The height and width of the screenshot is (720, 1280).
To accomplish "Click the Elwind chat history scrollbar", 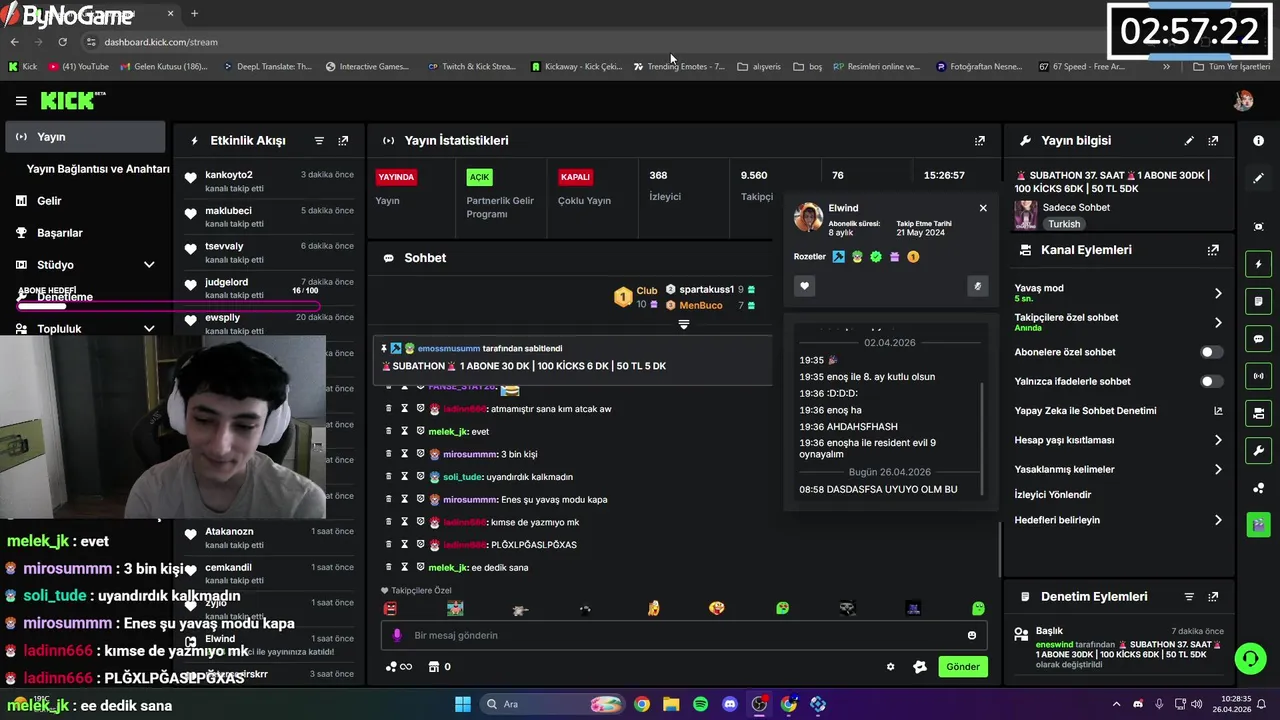I will [x=981, y=437].
